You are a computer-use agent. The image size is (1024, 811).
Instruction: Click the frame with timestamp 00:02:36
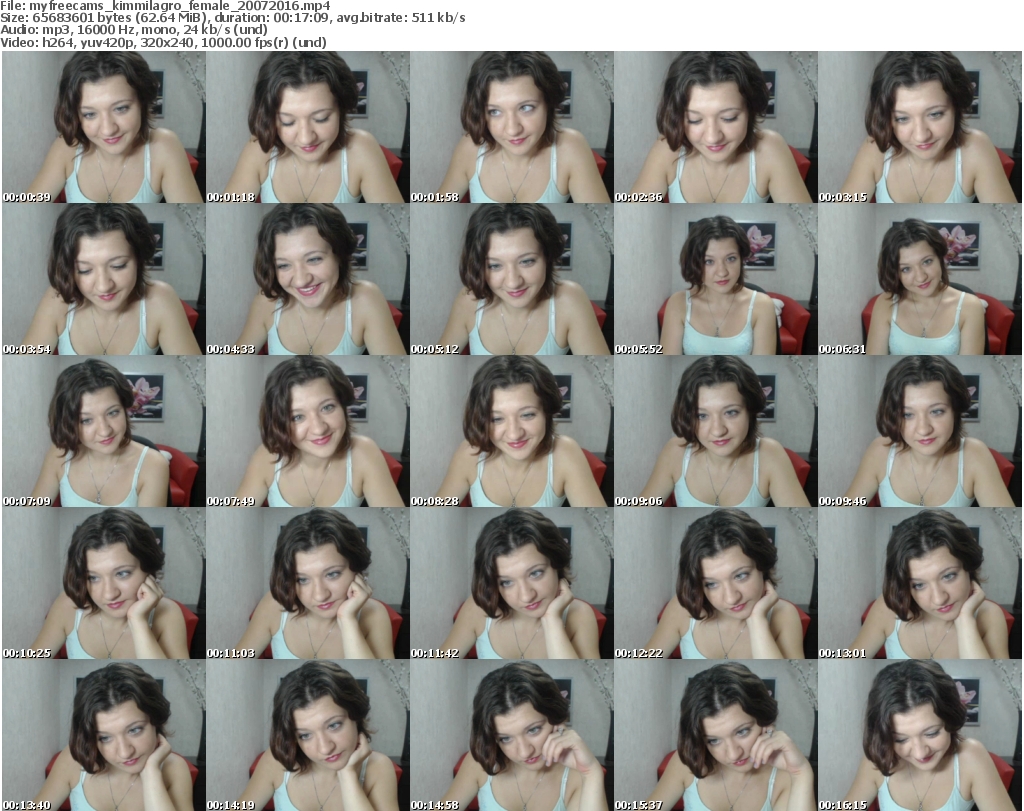716,127
